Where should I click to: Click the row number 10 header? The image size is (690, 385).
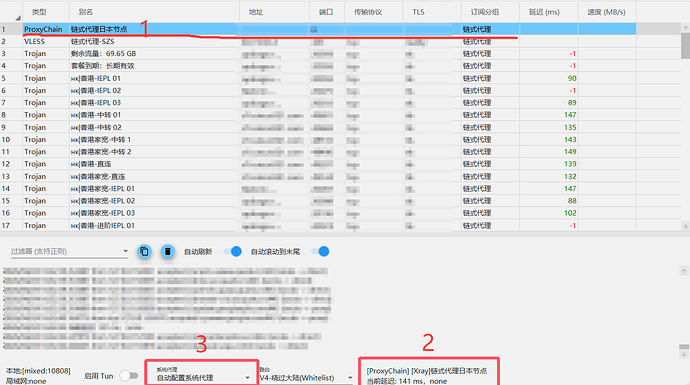tap(11, 139)
